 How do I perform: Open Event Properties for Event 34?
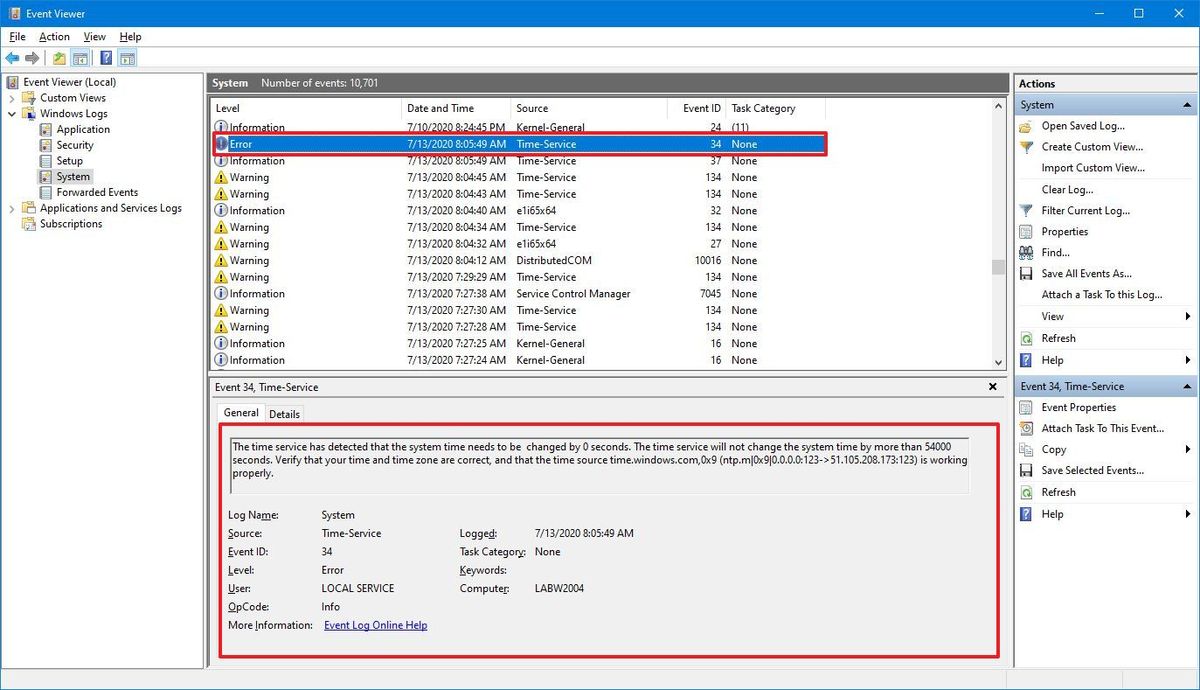(1077, 407)
